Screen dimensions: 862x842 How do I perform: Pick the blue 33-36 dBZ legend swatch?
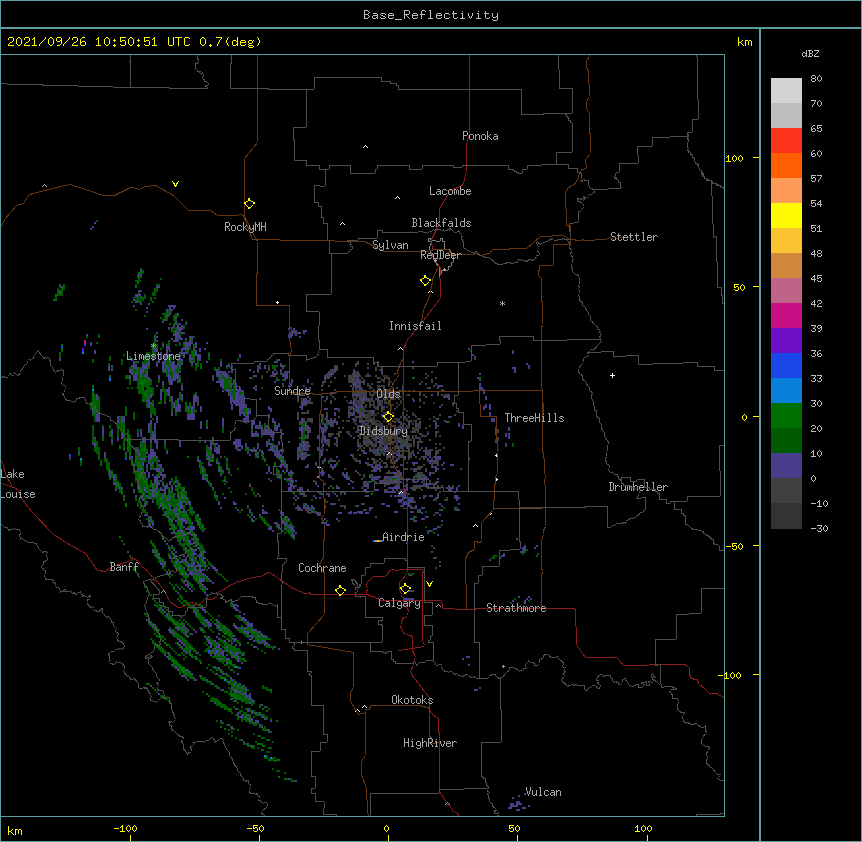pyautogui.click(x=786, y=365)
